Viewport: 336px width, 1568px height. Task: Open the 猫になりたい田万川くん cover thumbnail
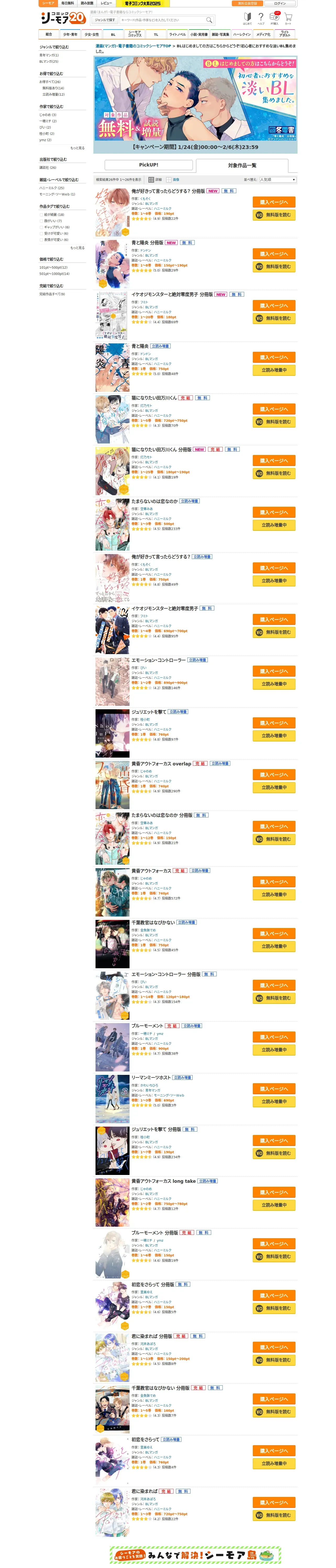[x=112, y=420]
